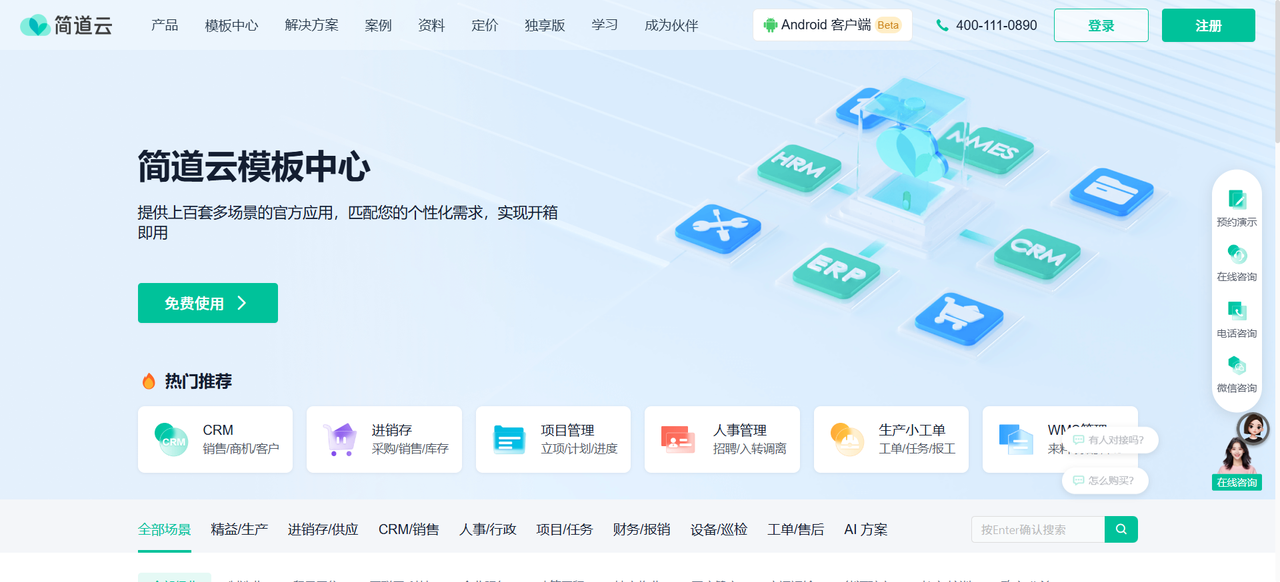1280x582 pixels.
Task: Click the 400-111-0890 phone number
Action: click(996, 25)
